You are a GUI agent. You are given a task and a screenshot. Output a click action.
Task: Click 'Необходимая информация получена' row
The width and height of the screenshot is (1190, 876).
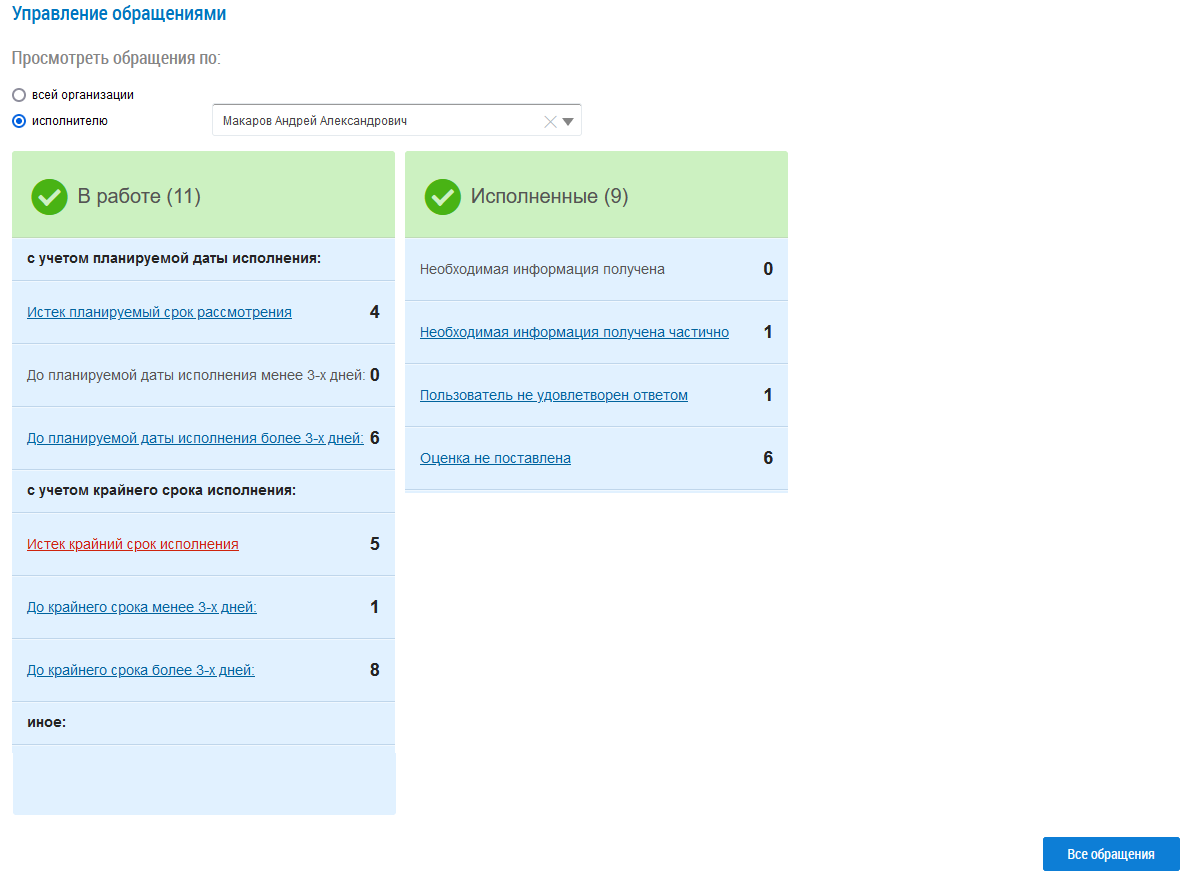[542, 269]
